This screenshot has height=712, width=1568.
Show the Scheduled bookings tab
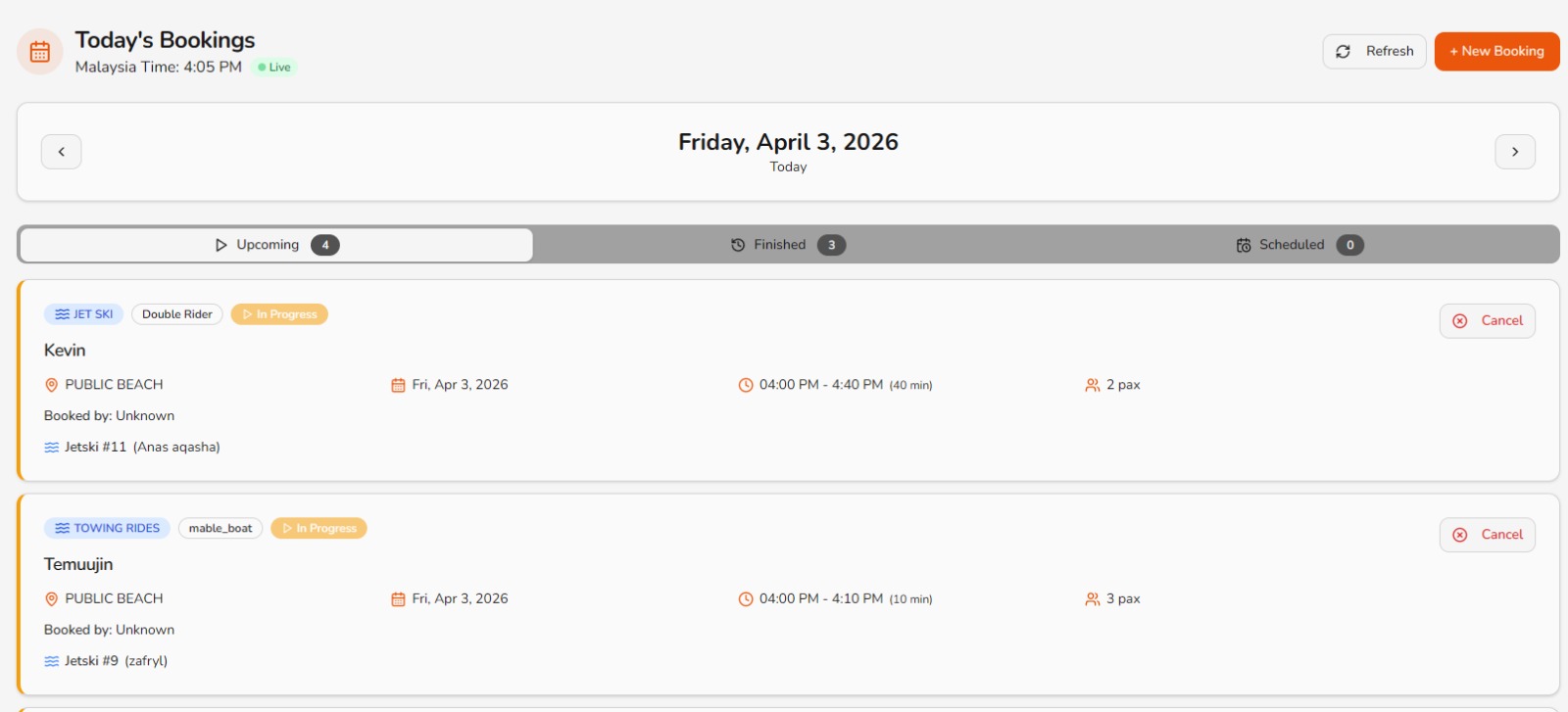(x=1299, y=245)
